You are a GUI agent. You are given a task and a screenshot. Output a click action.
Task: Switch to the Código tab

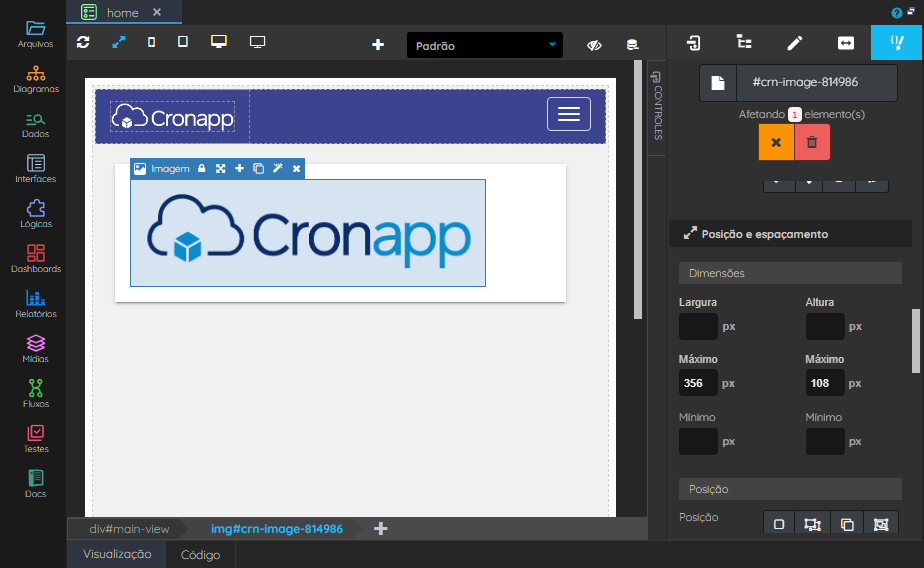tap(200, 555)
